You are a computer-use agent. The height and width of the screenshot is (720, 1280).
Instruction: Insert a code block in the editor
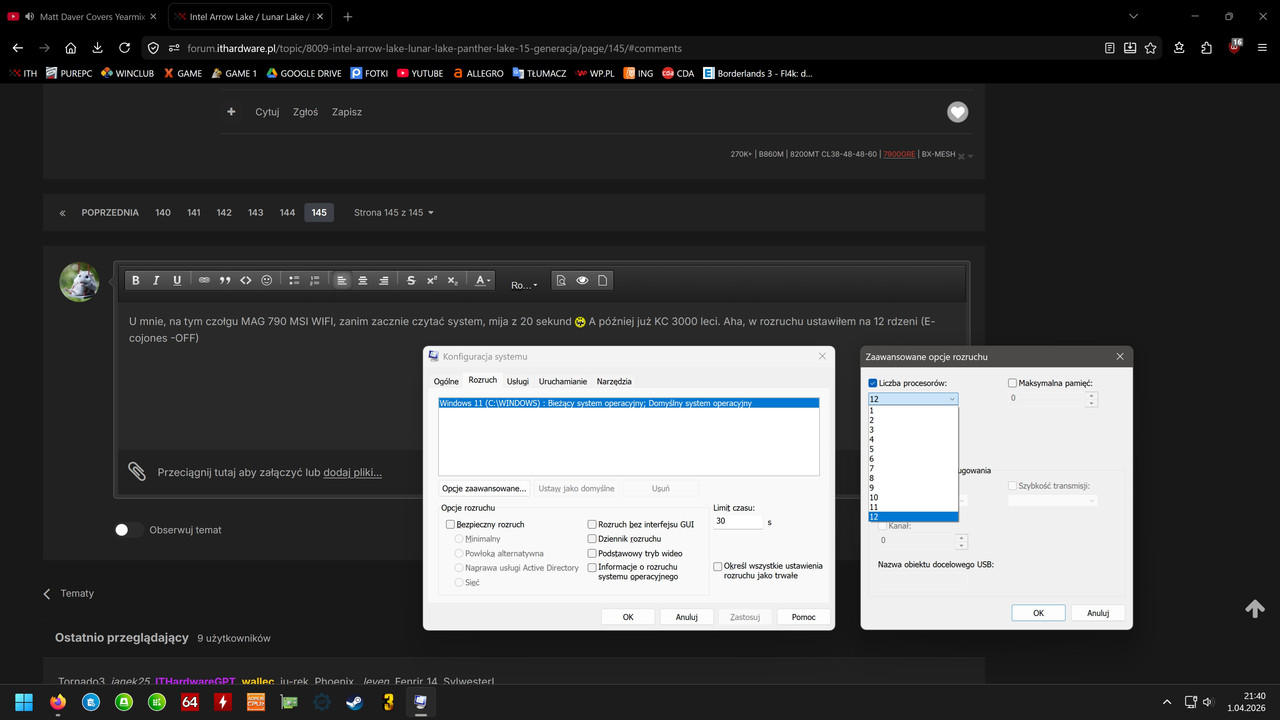click(x=246, y=281)
